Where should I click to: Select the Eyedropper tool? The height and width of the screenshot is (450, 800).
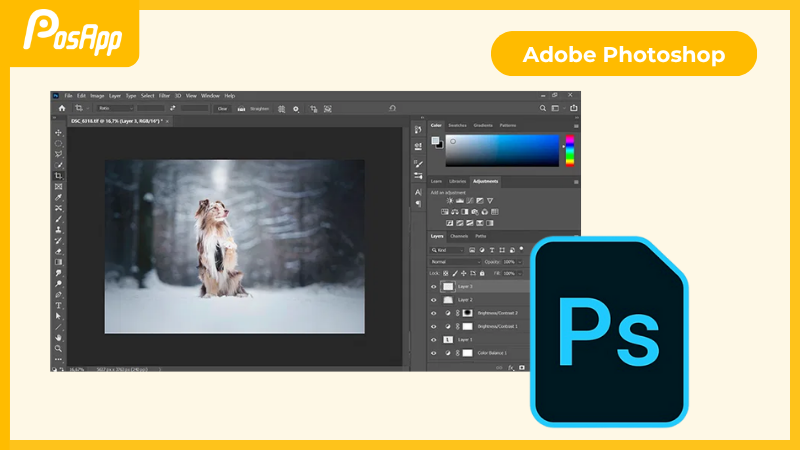[58, 197]
